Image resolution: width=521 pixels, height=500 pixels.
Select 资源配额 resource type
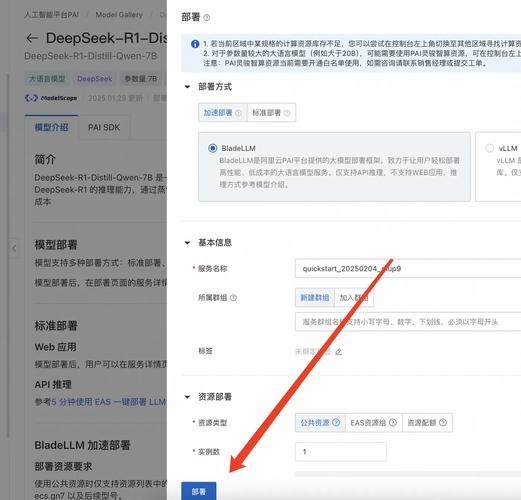pyautogui.click(x=427, y=423)
